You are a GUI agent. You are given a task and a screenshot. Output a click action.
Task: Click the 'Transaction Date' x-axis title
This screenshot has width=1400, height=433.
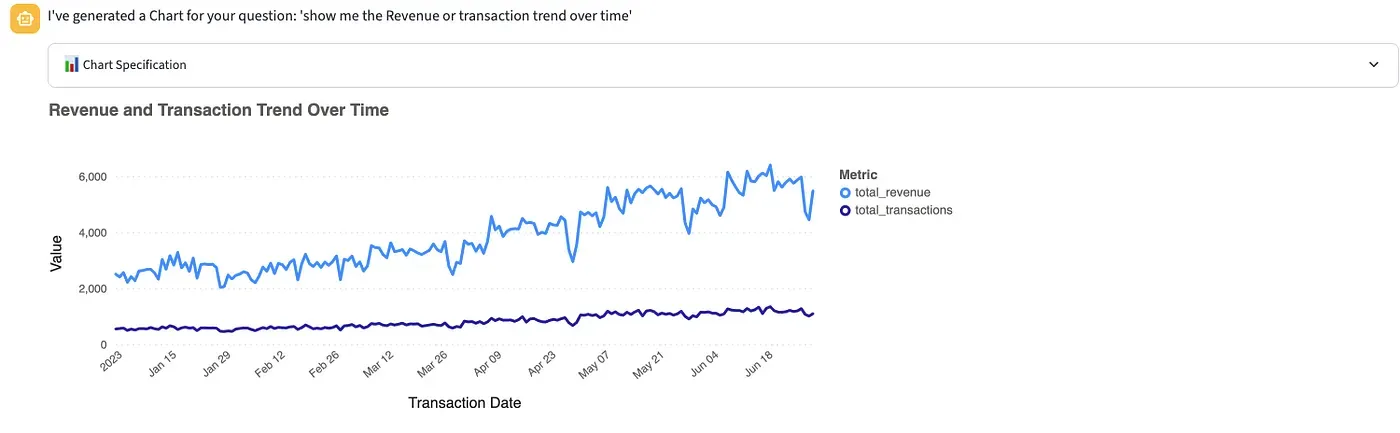tap(464, 403)
